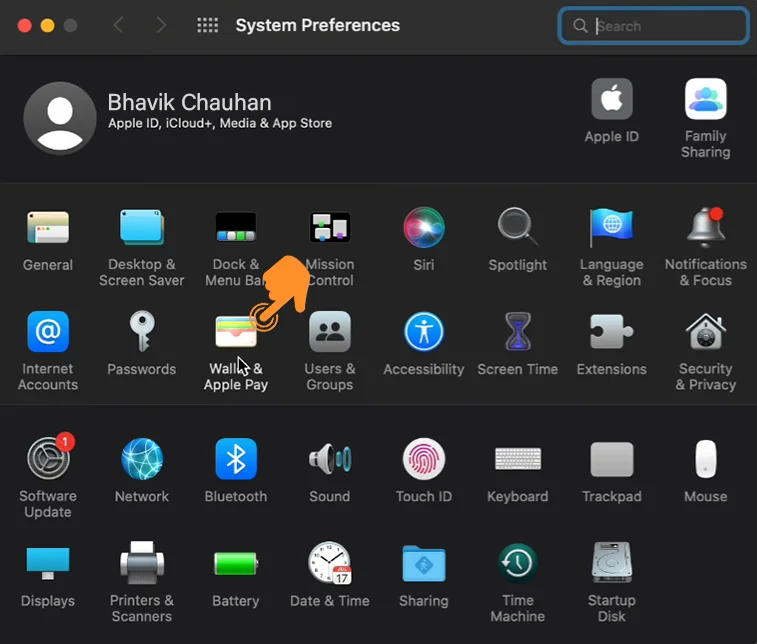This screenshot has height=644, width=757.
Task: Open Startup Disk pane
Action: pyautogui.click(x=611, y=563)
